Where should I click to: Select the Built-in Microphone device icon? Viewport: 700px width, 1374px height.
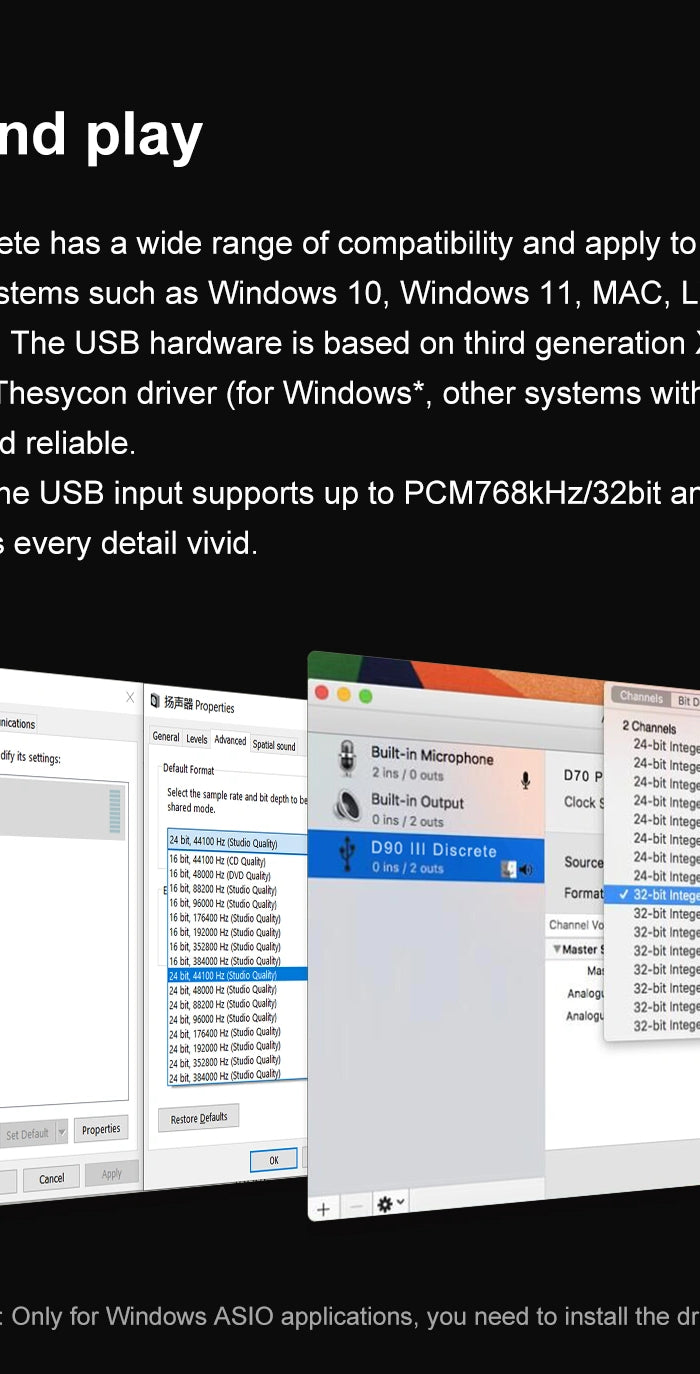pyautogui.click(x=347, y=759)
